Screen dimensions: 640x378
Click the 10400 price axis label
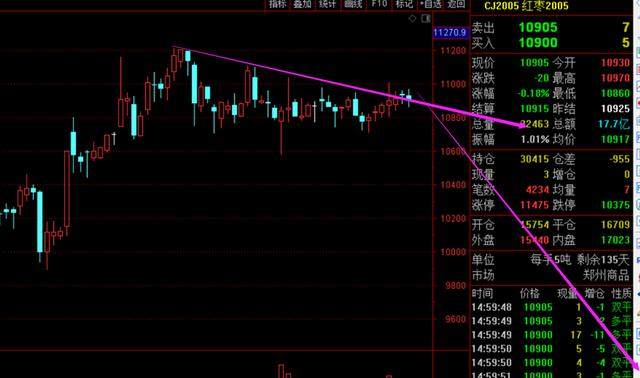click(453, 185)
